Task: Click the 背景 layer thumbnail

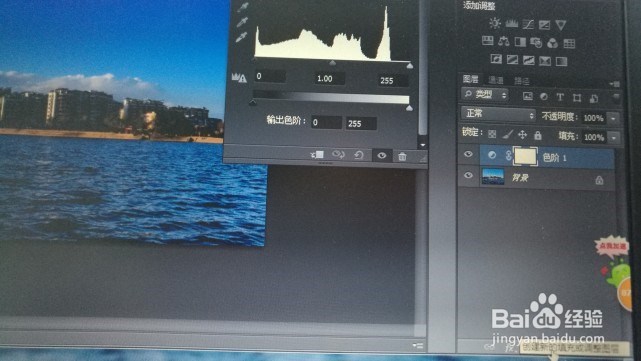Action: [x=493, y=177]
